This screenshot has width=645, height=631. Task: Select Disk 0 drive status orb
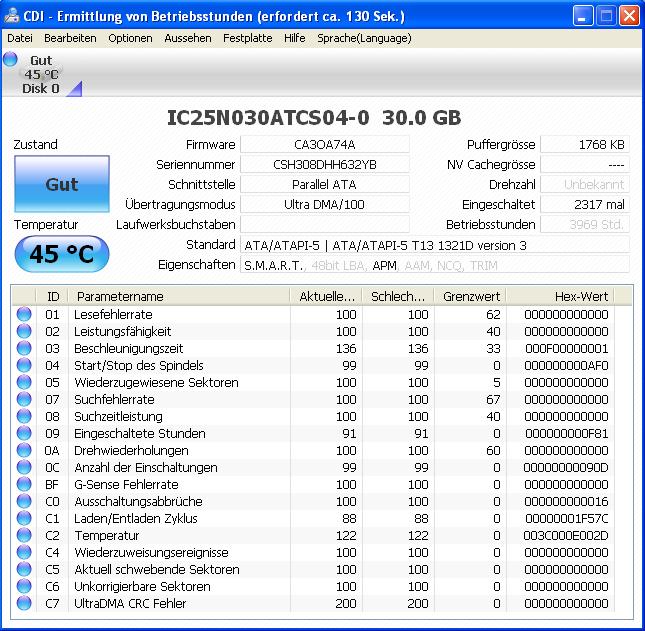(10, 59)
